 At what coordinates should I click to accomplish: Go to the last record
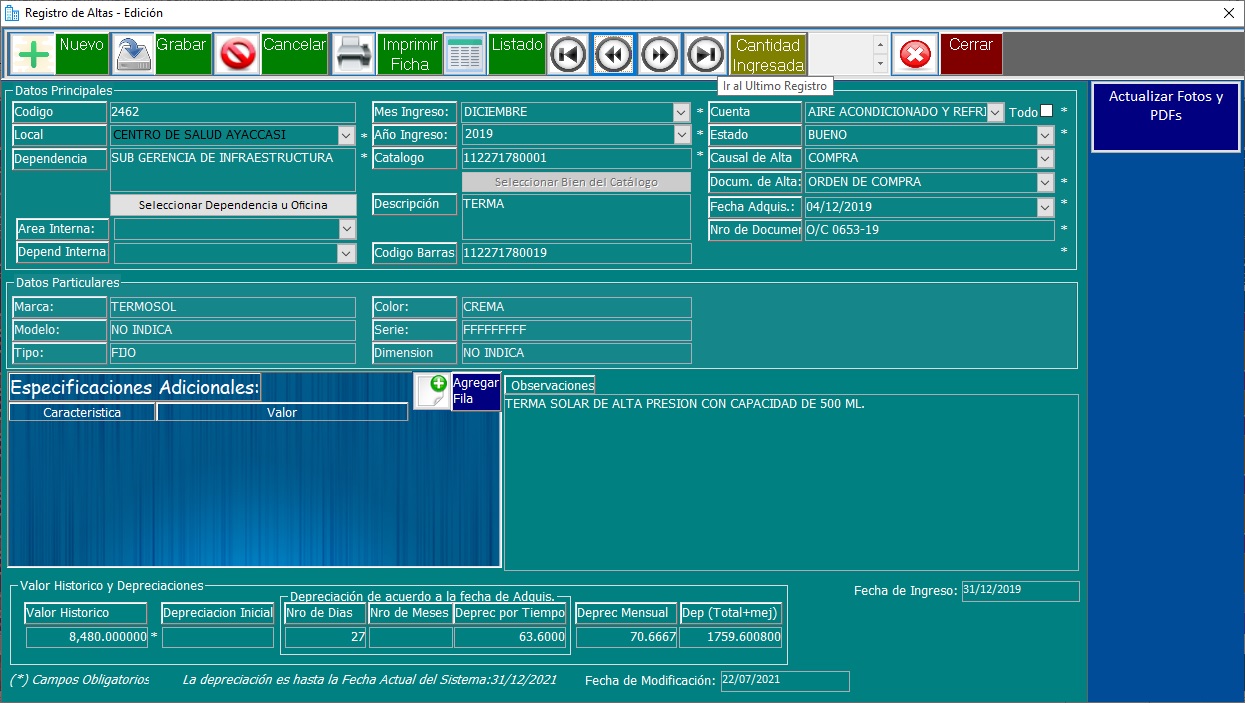(x=705, y=53)
